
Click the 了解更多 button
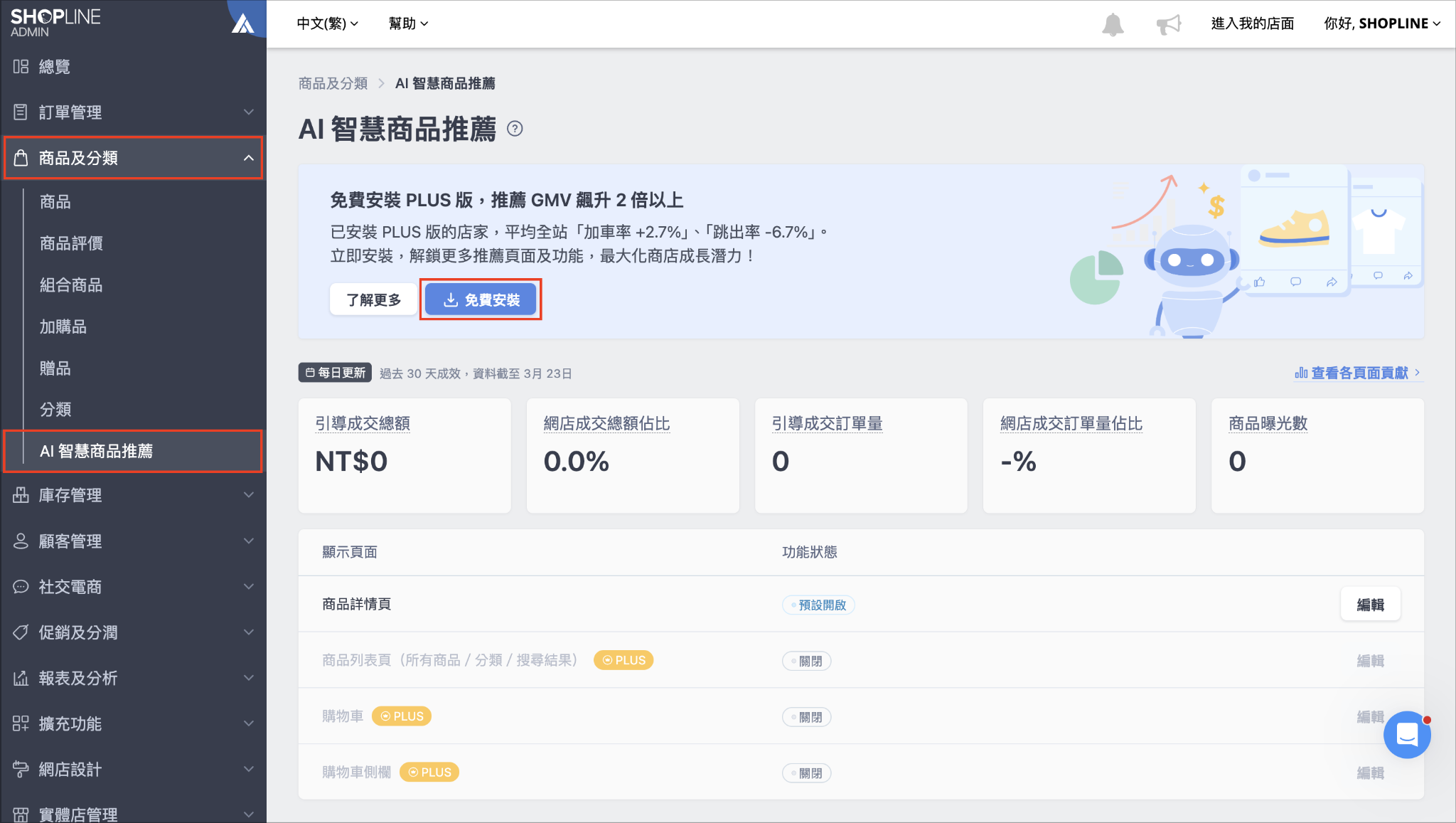373,299
